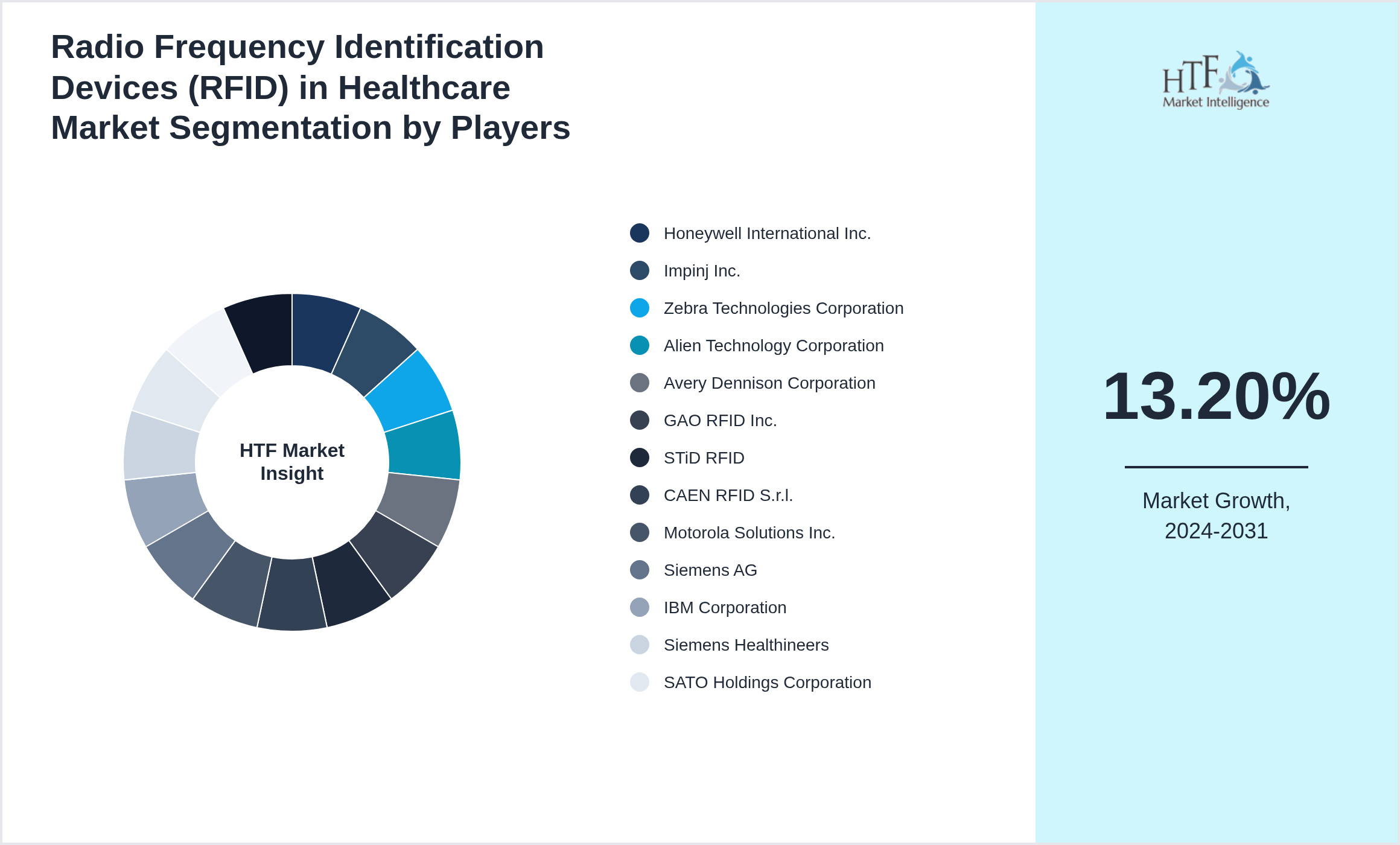Select the 'Honeywell International Inc.' legend label
Viewport: 1400px width, 845px height.
pyautogui.click(x=767, y=234)
